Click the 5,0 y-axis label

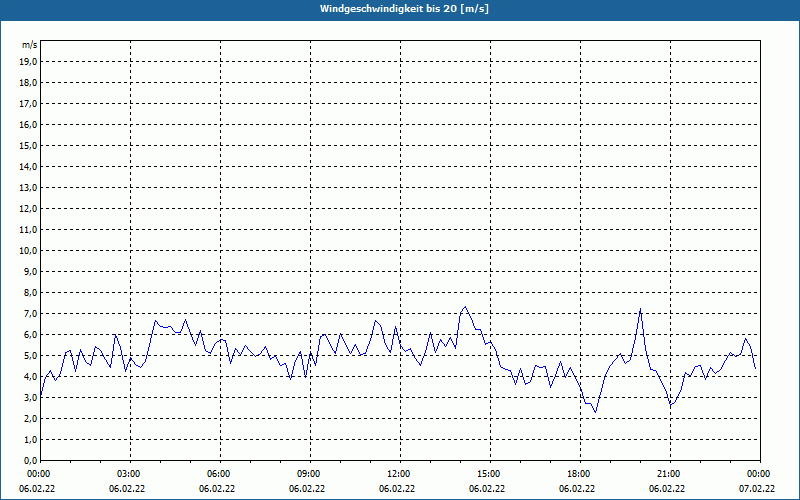coord(30,356)
